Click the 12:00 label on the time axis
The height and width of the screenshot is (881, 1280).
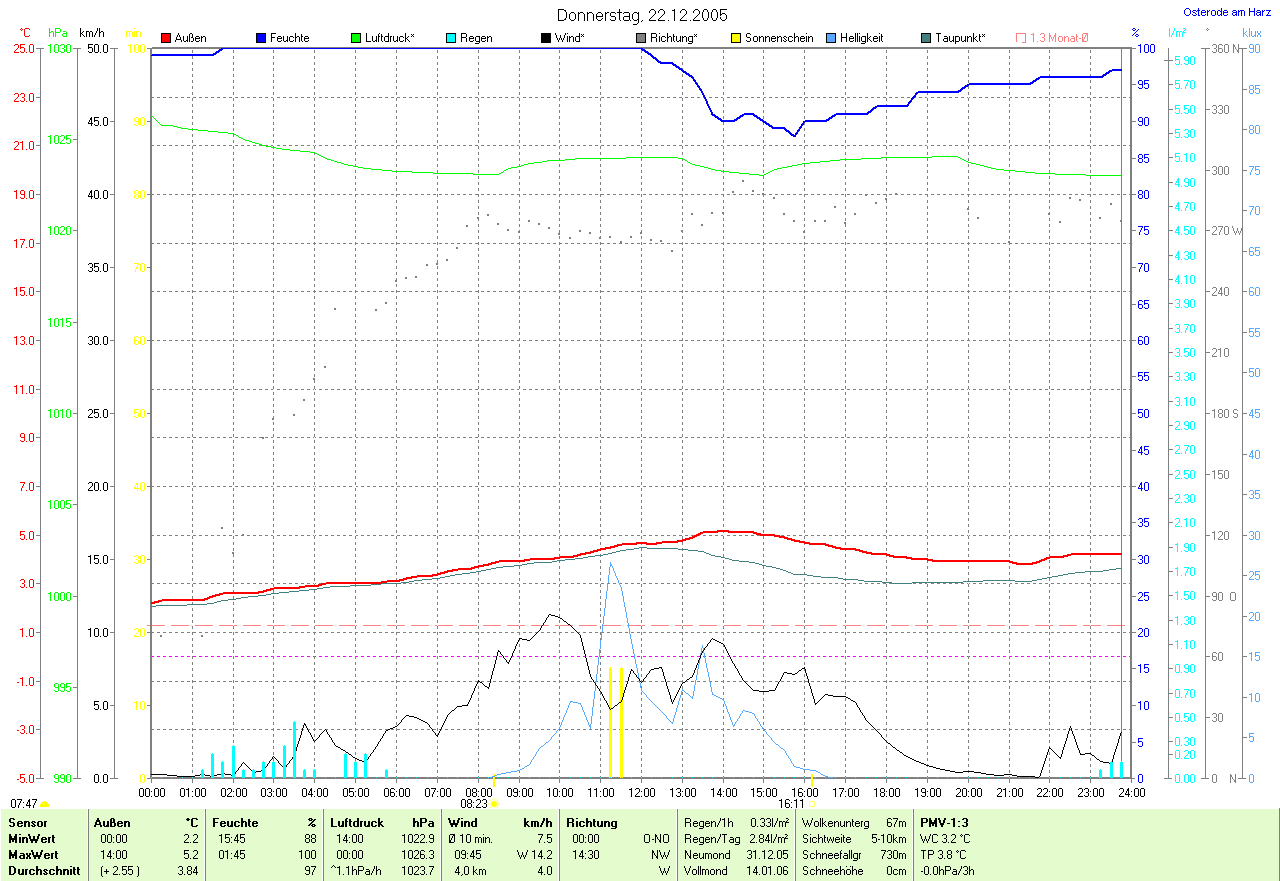[x=641, y=792]
